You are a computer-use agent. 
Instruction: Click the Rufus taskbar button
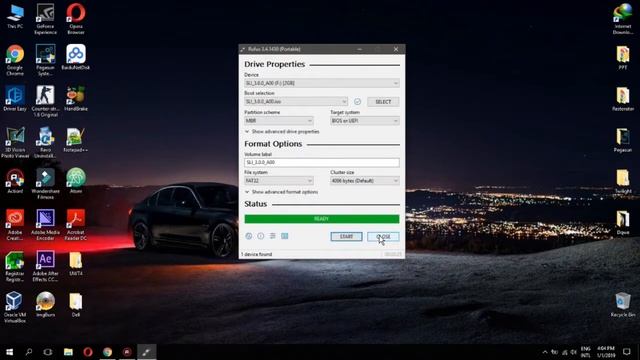[x=147, y=352]
